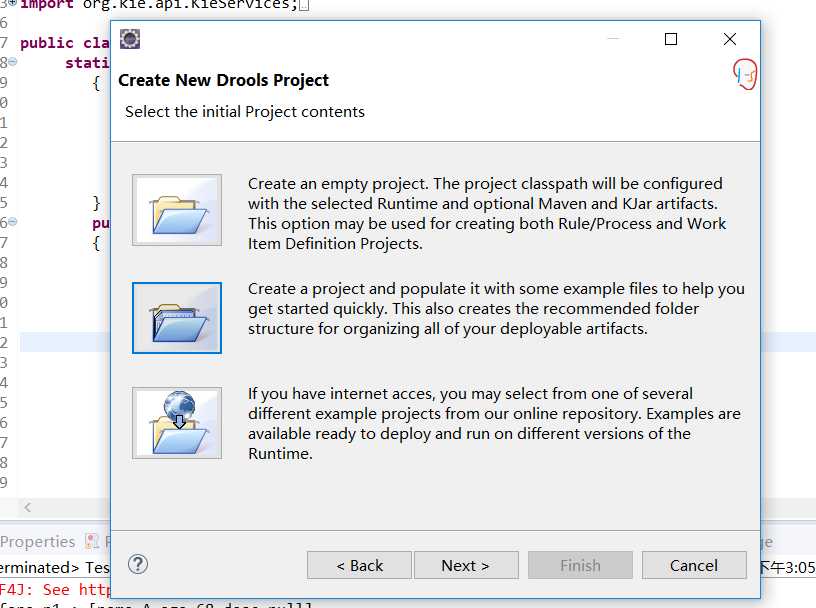Go back with the < Back button
Viewport: 816px width, 608px height.
coord(359,565)
